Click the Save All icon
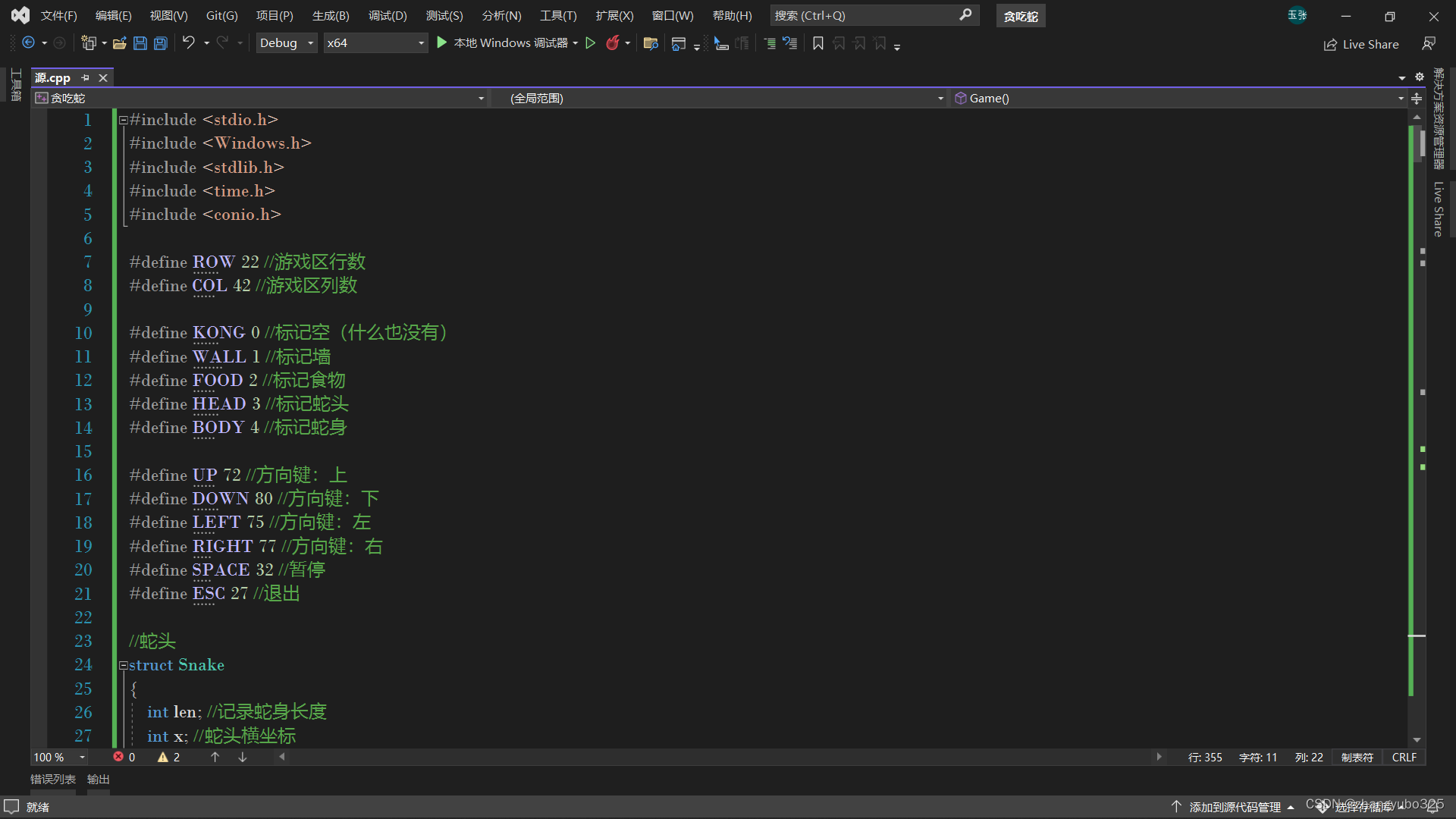Screen dimensions: 1456x819 point(161,43)
